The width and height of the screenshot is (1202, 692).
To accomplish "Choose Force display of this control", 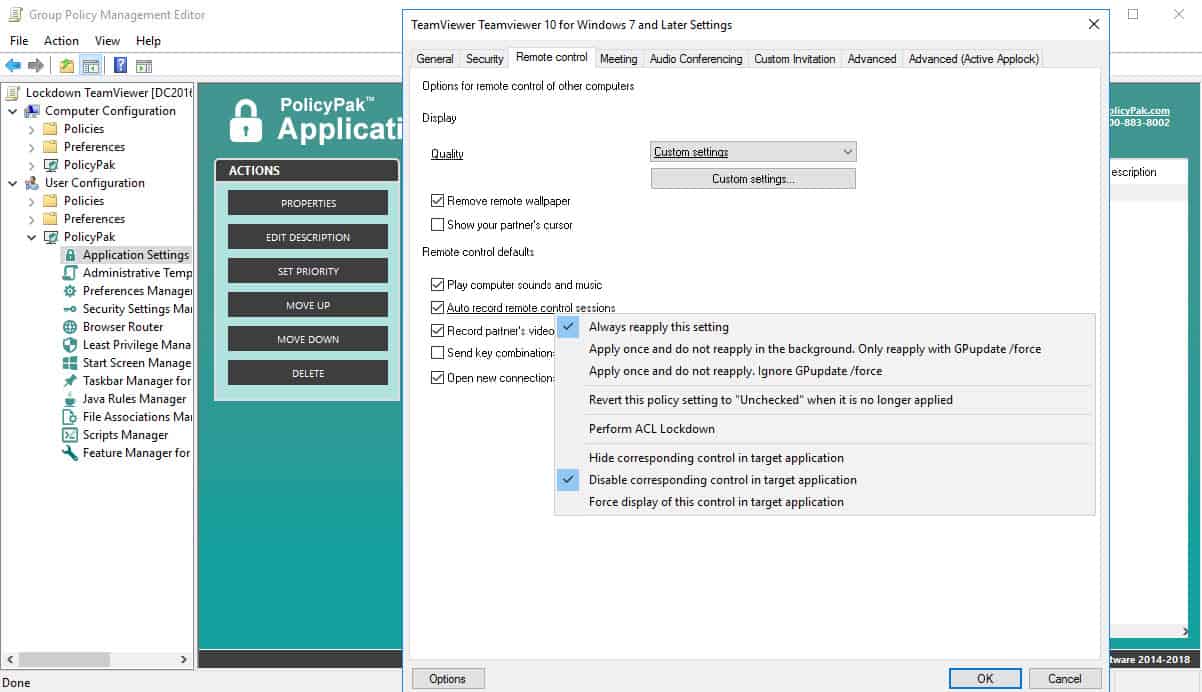I will tap(825, 502).
